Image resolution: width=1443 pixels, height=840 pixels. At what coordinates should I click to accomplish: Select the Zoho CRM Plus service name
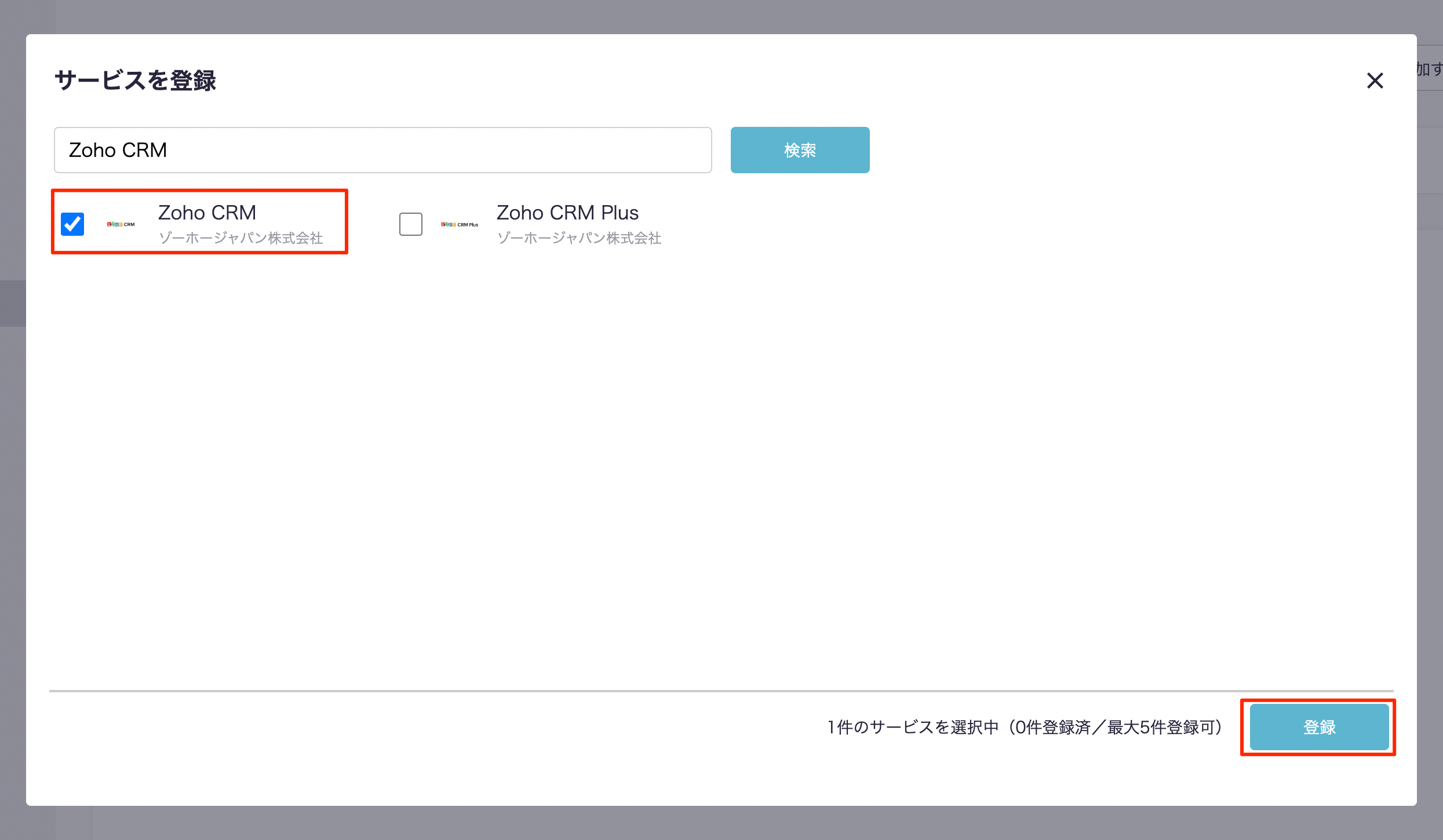point(567,213)
